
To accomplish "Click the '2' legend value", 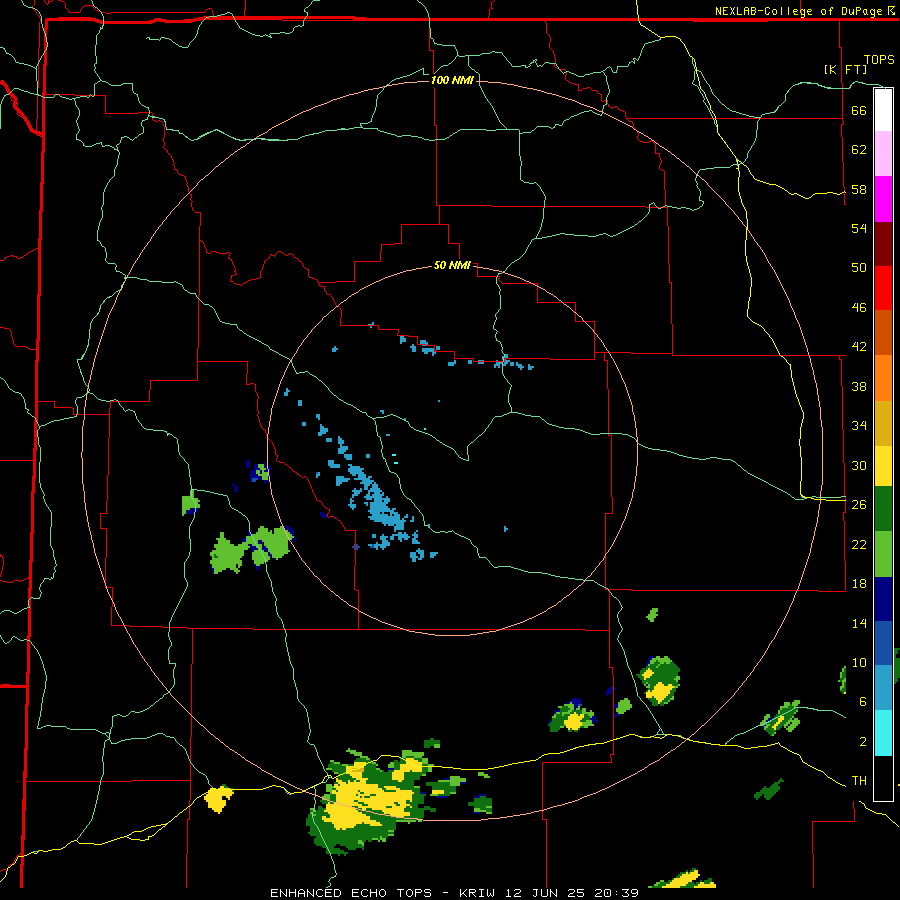I will pos(862,742).
